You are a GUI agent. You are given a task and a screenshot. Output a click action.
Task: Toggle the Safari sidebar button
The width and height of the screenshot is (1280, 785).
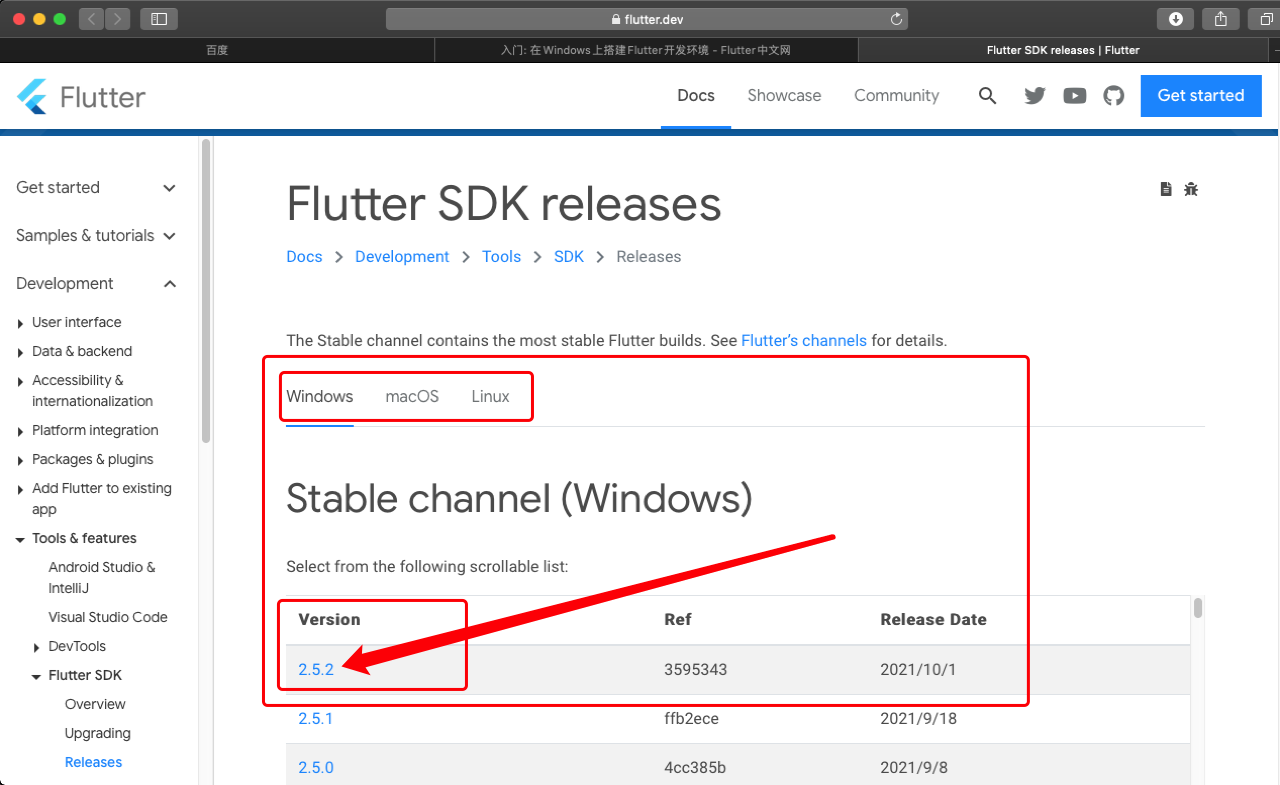pyautogui.click(x=159, y=18)
